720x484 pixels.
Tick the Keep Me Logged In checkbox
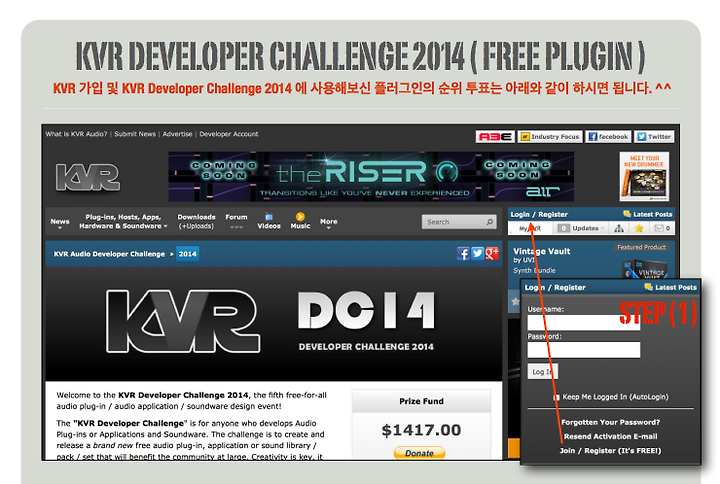[x=556, y=398]
